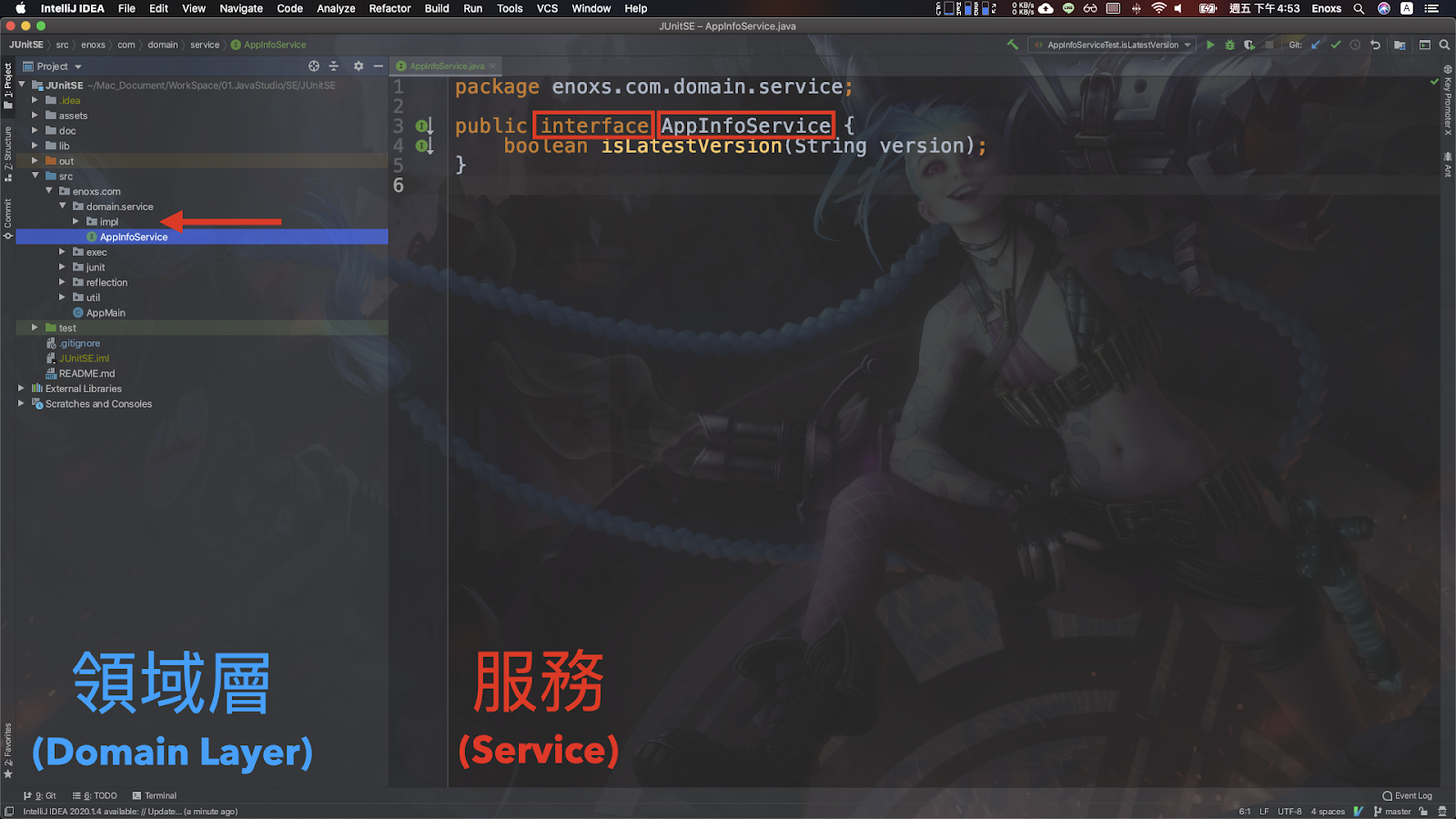Run with Coverage using the shield icon
Image resolution: width=1456 pixels, height=819 pixels.
tap(1249, 45)
